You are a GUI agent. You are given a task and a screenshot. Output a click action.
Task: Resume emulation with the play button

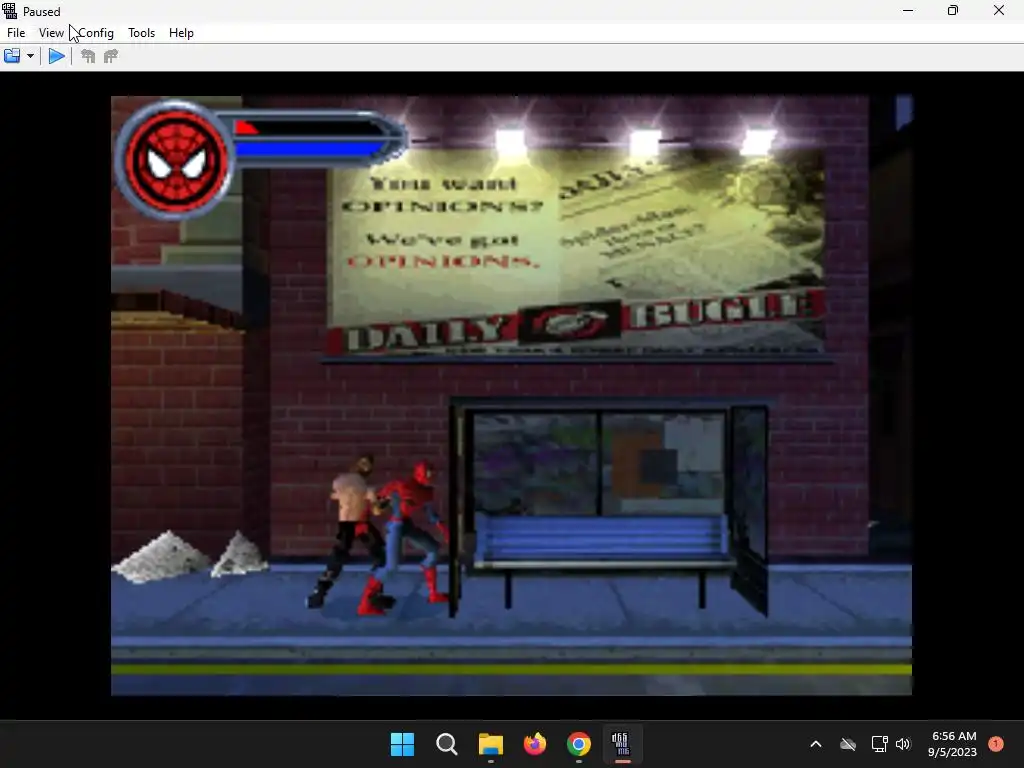pyautogui.click(x=57, y=56)
